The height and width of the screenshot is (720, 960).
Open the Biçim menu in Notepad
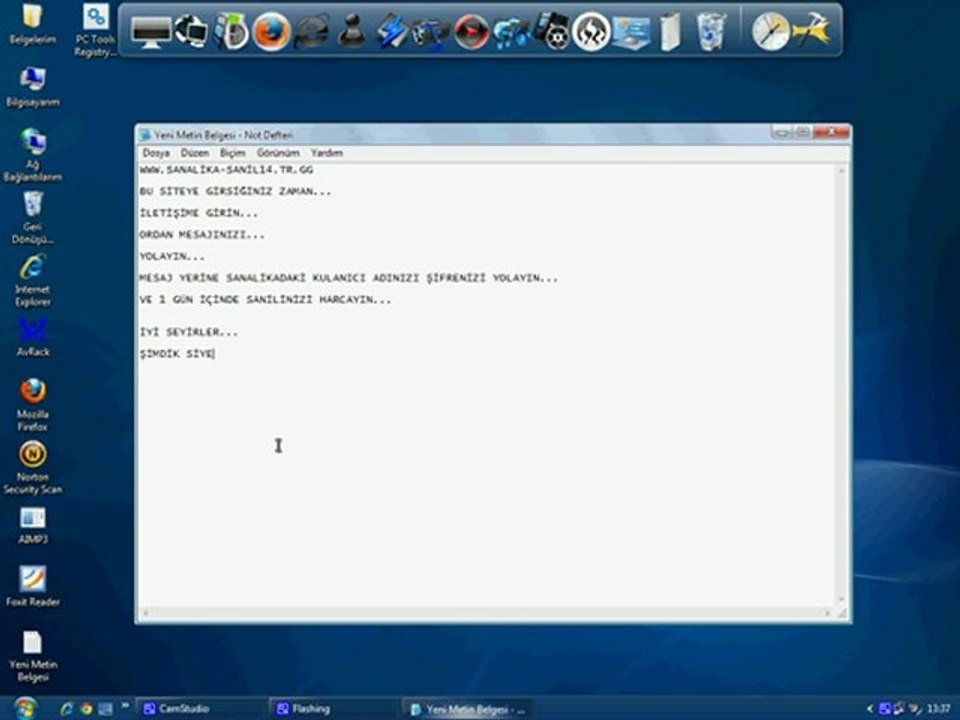pos(233,152)
